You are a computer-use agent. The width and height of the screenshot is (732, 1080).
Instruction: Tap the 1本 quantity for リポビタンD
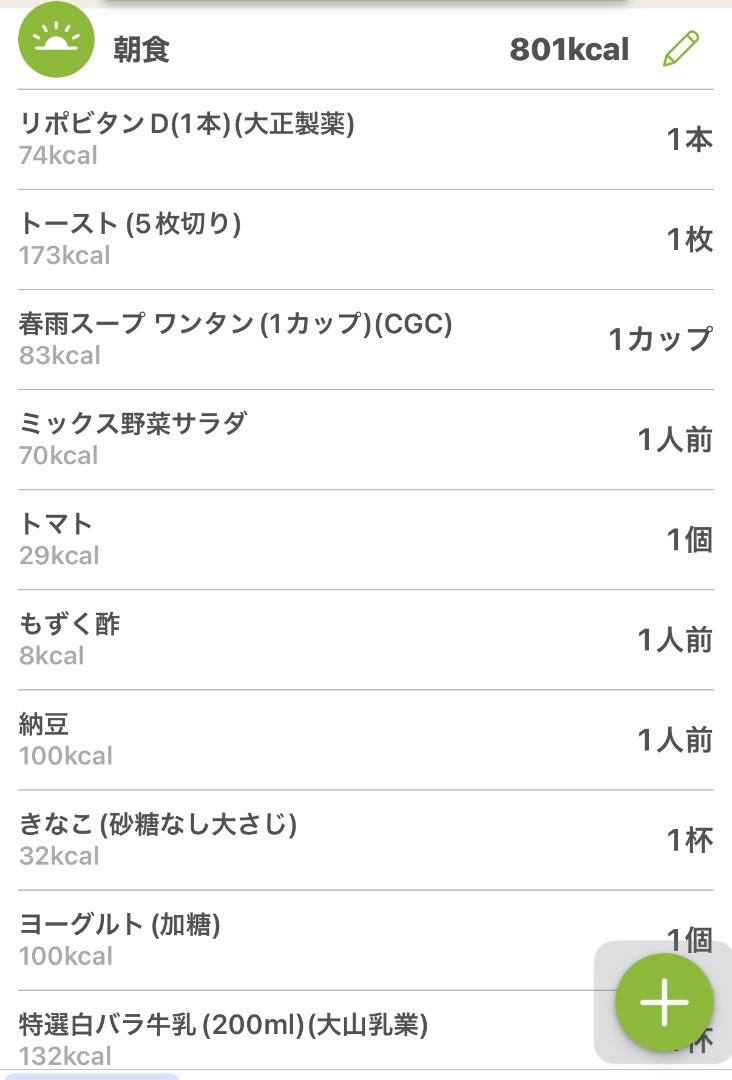689,140
